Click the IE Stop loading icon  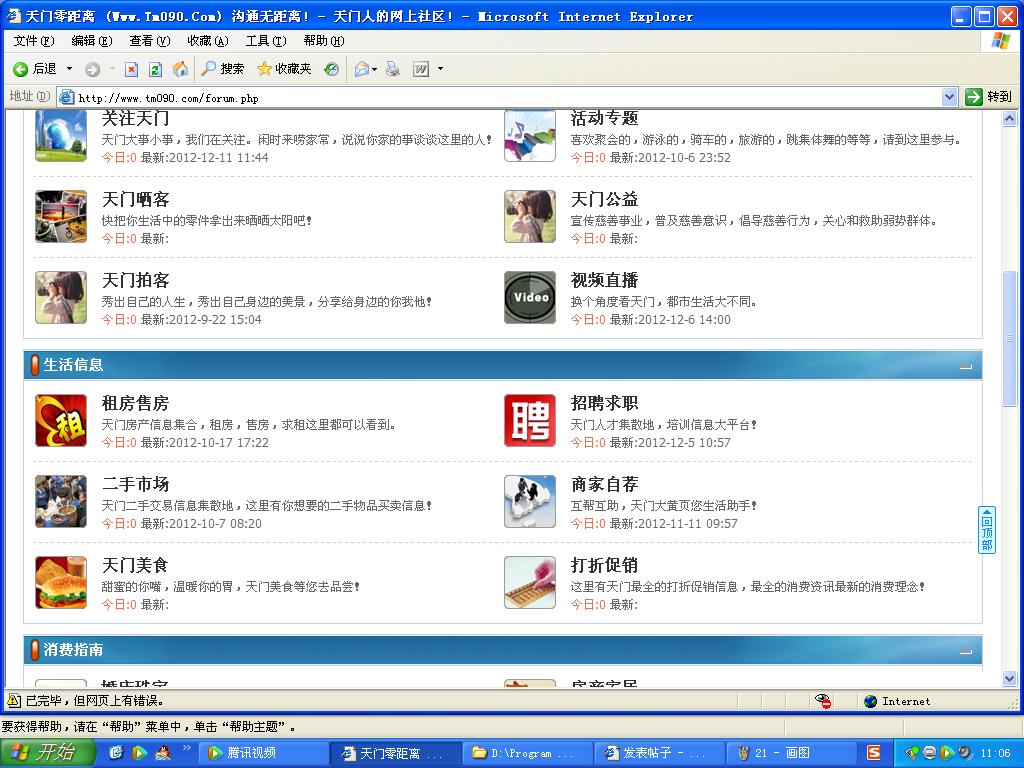(131, 69)
